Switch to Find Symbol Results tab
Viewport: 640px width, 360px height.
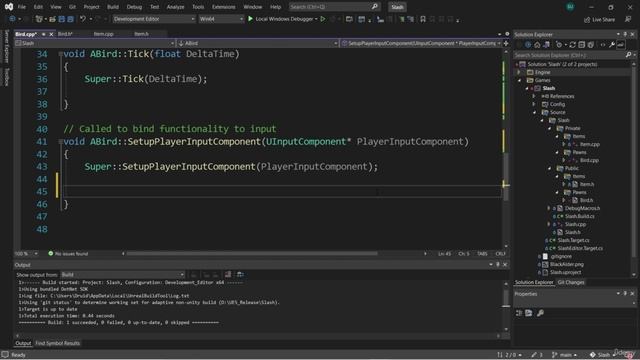point(58,343)
